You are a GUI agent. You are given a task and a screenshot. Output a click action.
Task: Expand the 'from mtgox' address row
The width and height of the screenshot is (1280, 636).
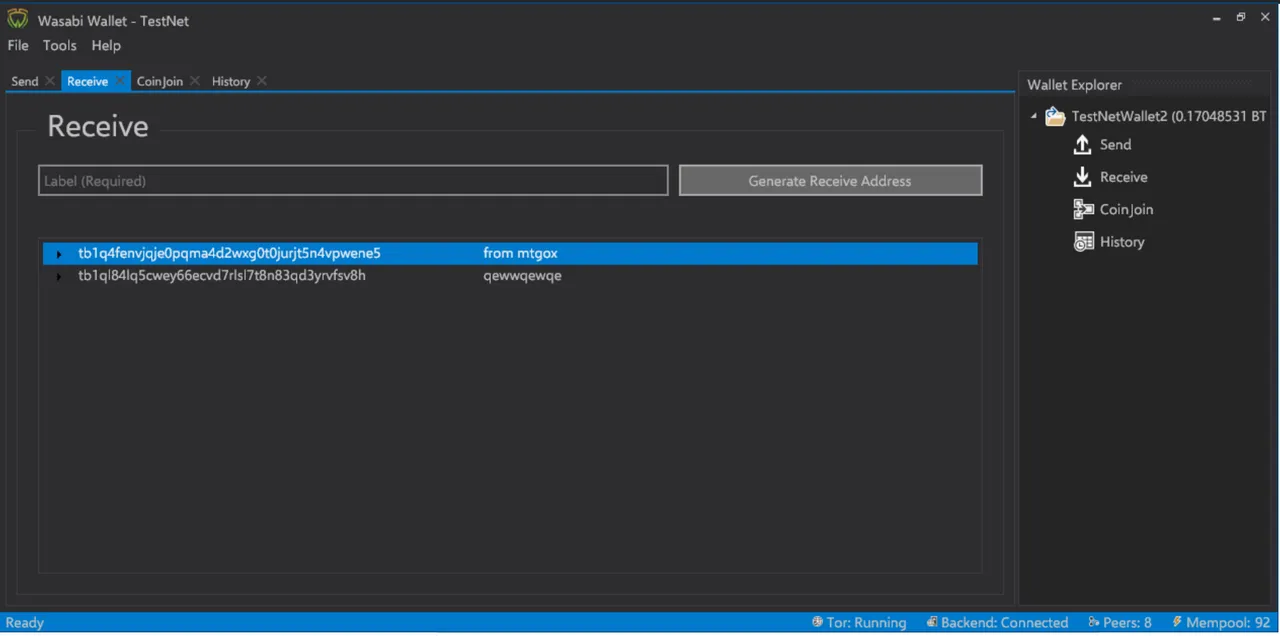click(59, 254)
